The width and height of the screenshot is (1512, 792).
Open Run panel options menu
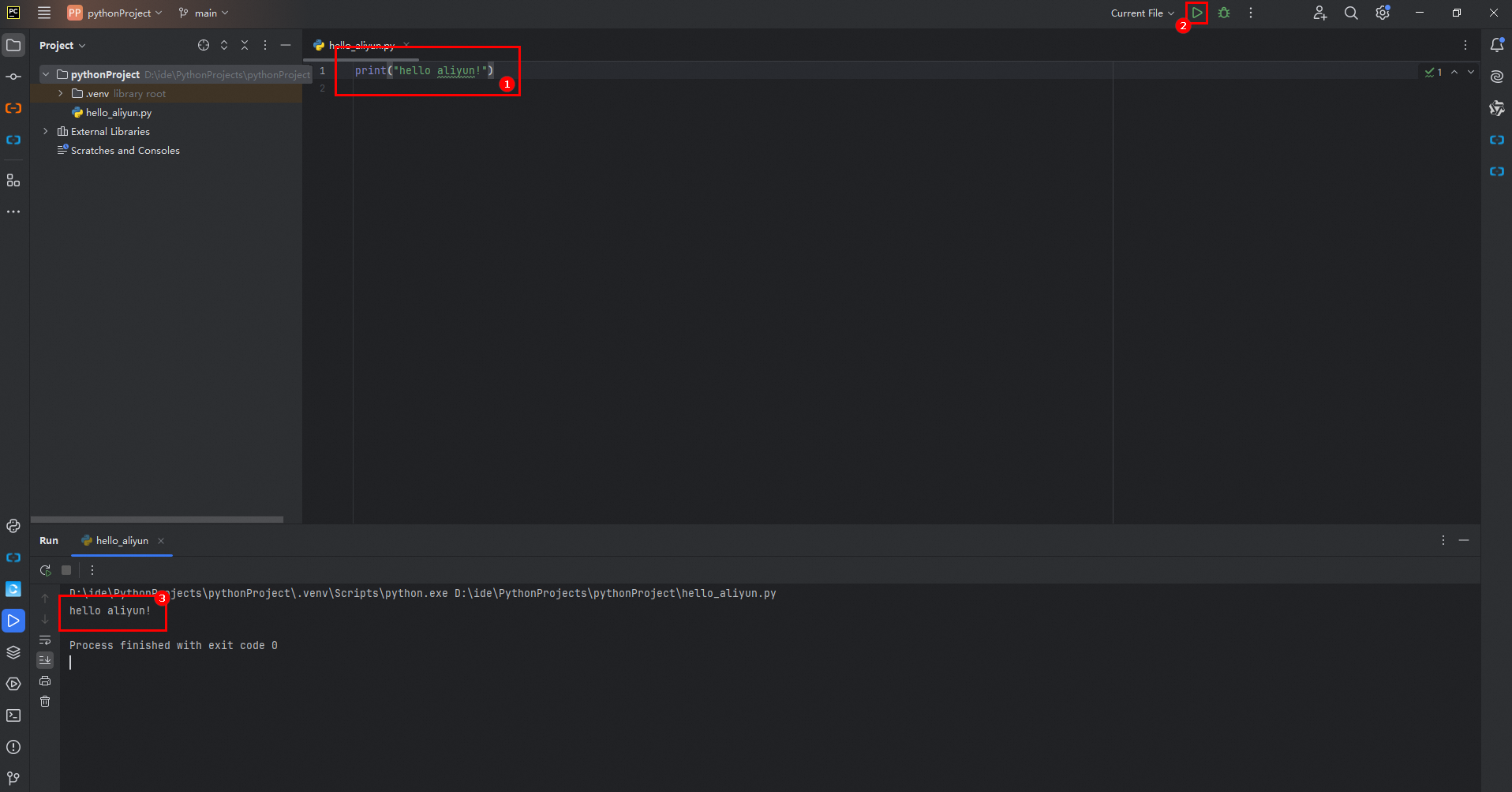(x=1443, y=540)
